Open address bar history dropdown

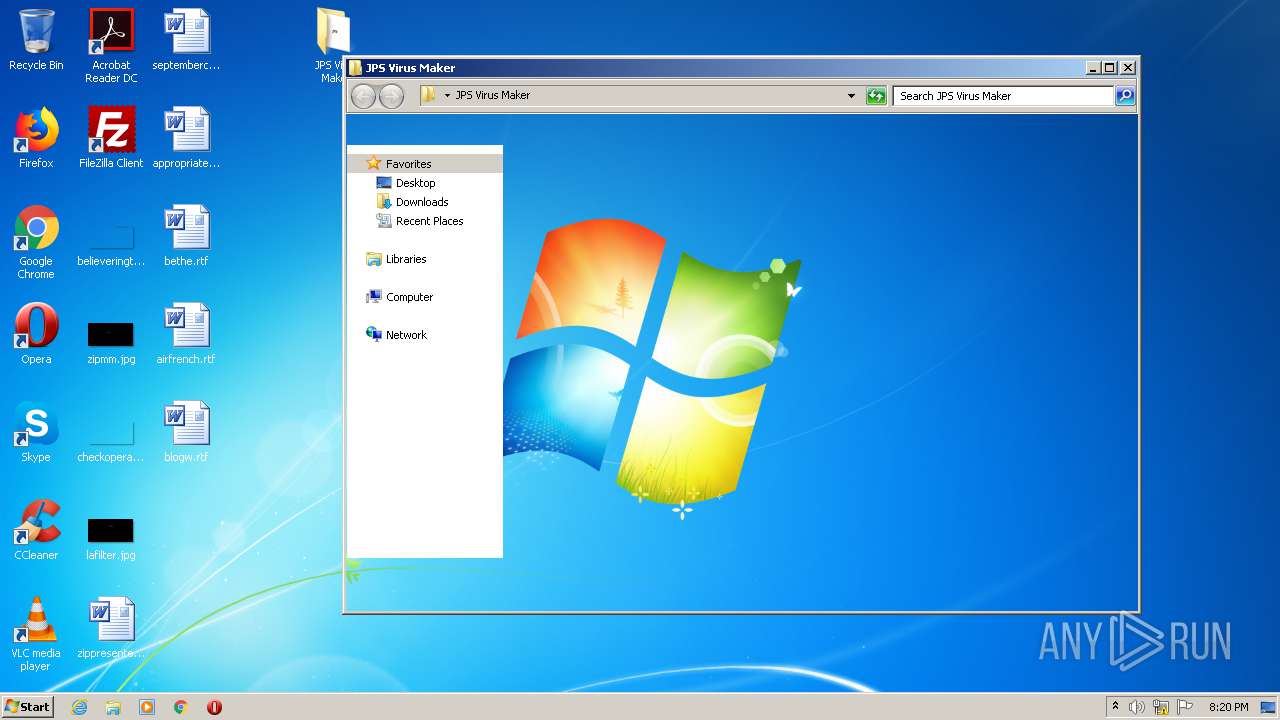[852, 96]
